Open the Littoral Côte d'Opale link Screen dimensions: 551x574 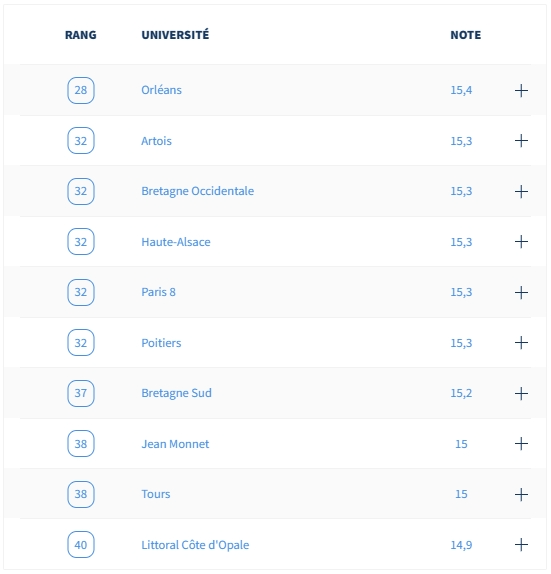[195, 545]
